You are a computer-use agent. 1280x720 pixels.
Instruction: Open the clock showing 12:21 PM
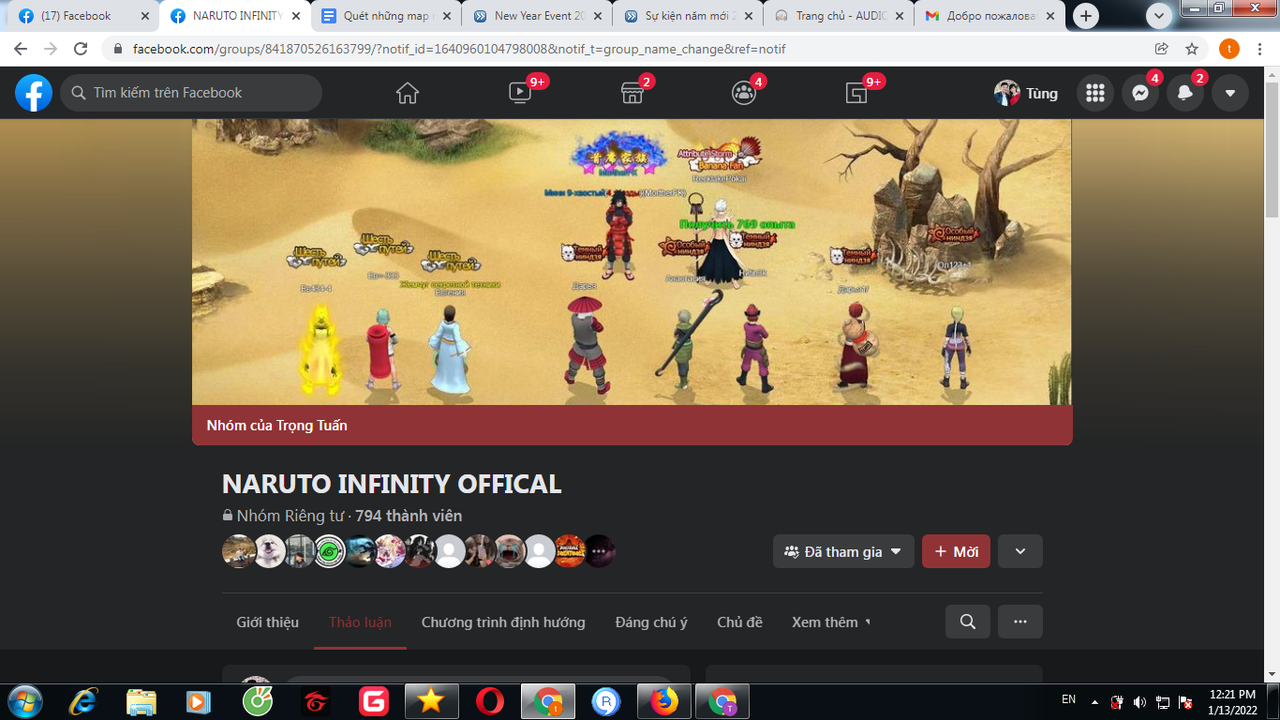coord(1230,701)
